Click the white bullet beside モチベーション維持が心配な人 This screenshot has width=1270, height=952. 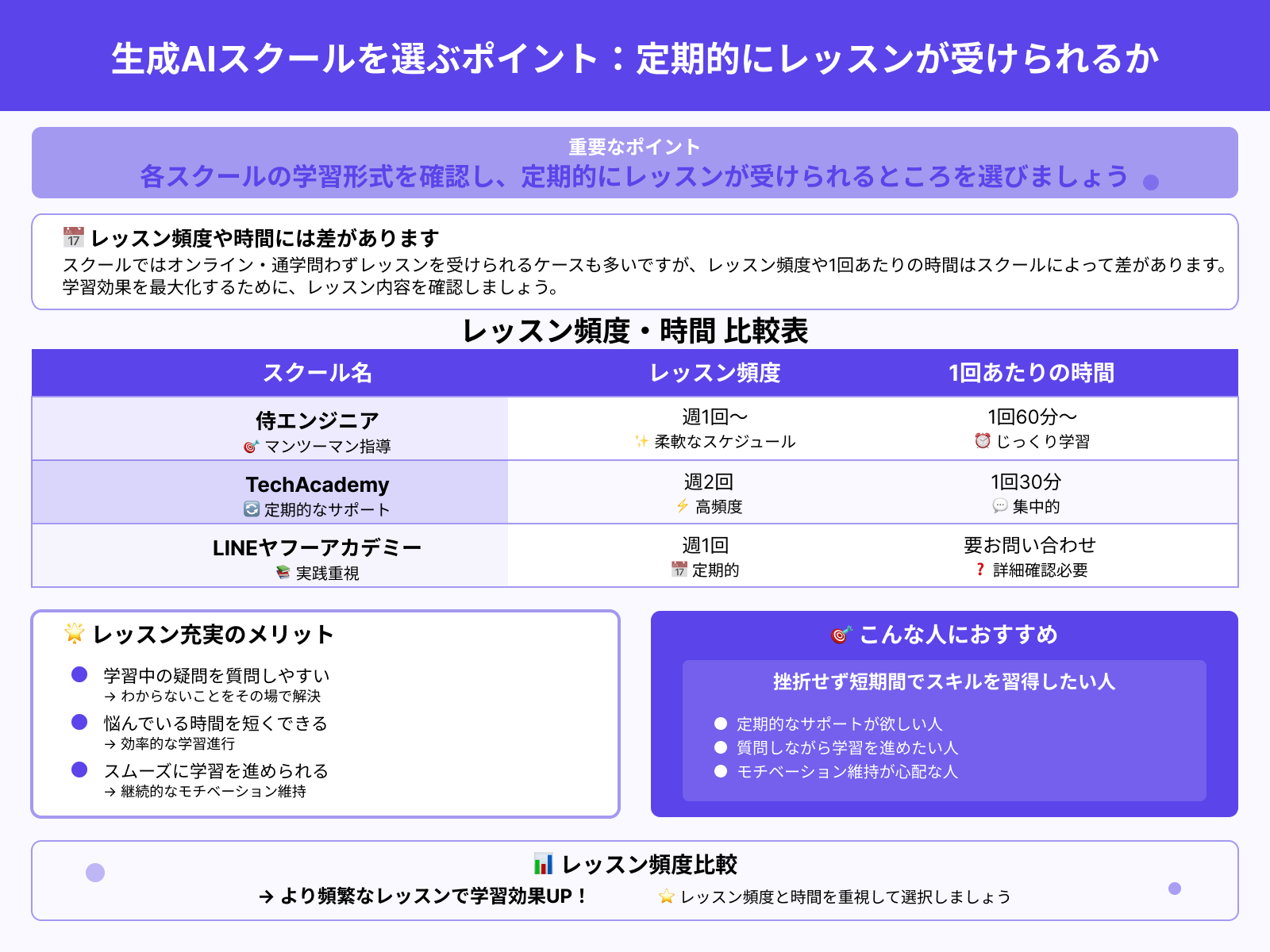coord(721,771)
